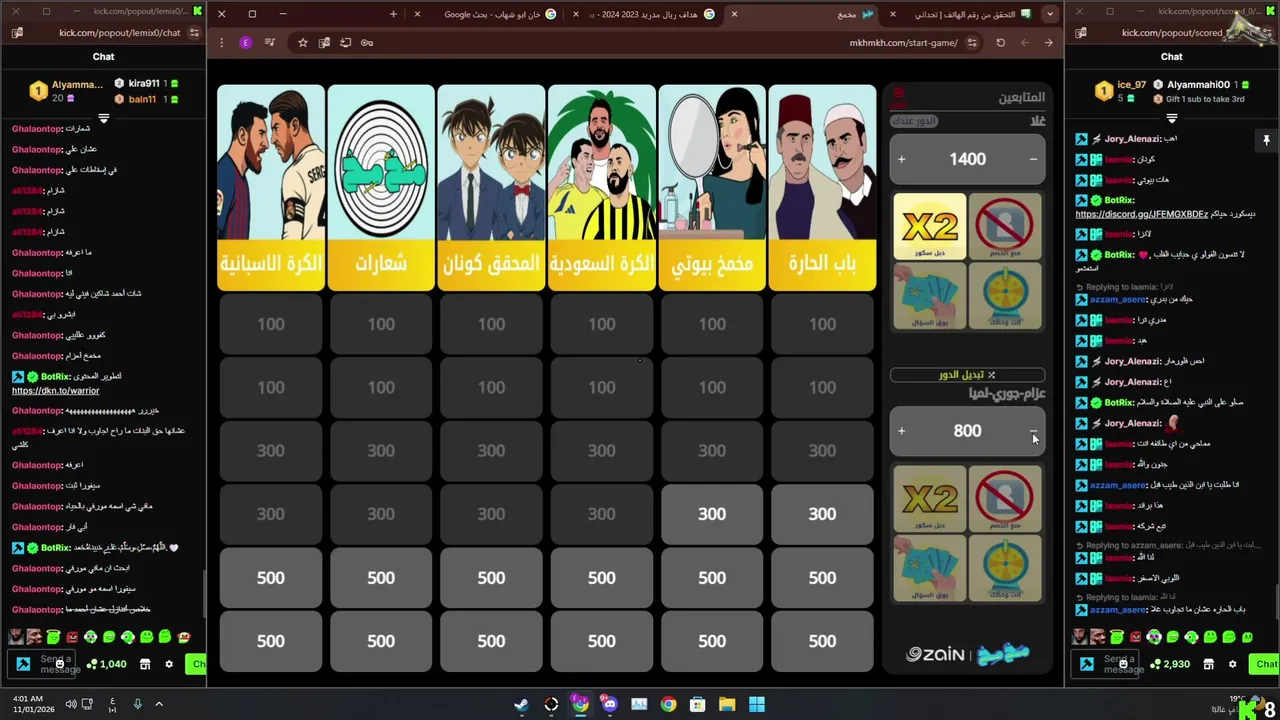Viewport: 1280px width, 720px height.
Task: Decrease غلا team score of 1400
Action: (1033, 159)
